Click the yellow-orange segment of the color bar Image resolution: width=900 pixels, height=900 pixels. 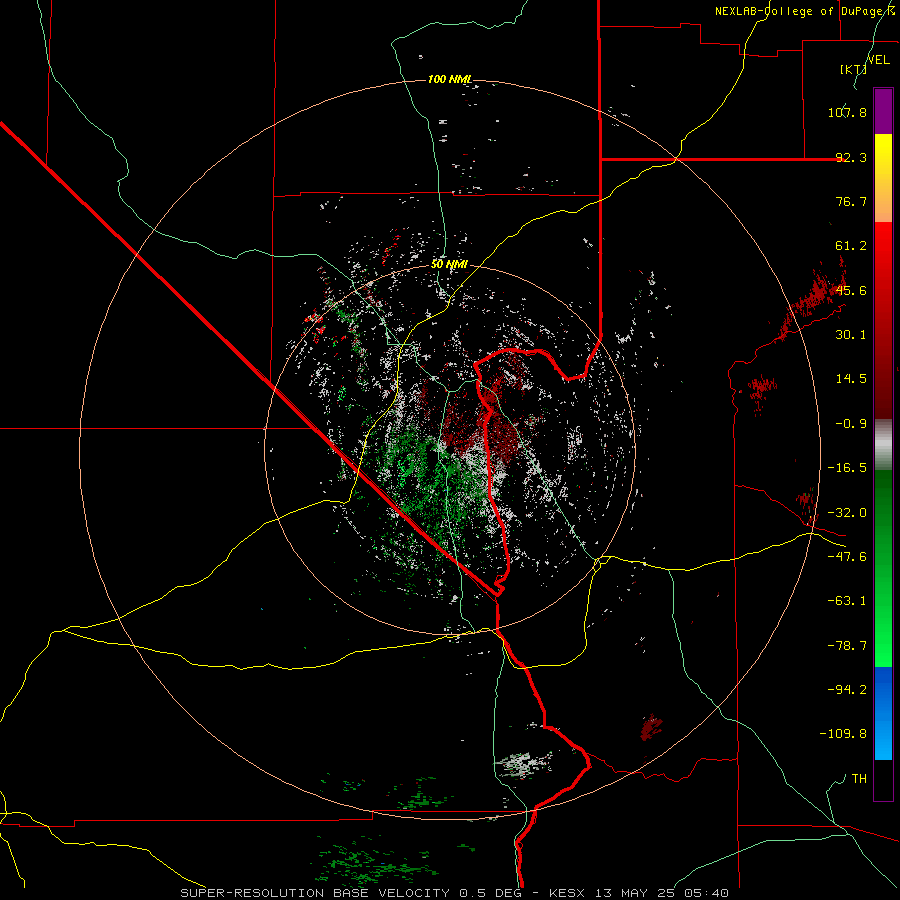883,178
